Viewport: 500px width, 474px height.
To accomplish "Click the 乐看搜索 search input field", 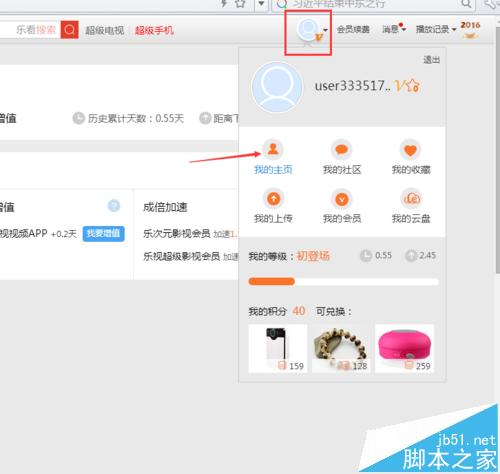I will pyautogui.click(x=30, y=30).
